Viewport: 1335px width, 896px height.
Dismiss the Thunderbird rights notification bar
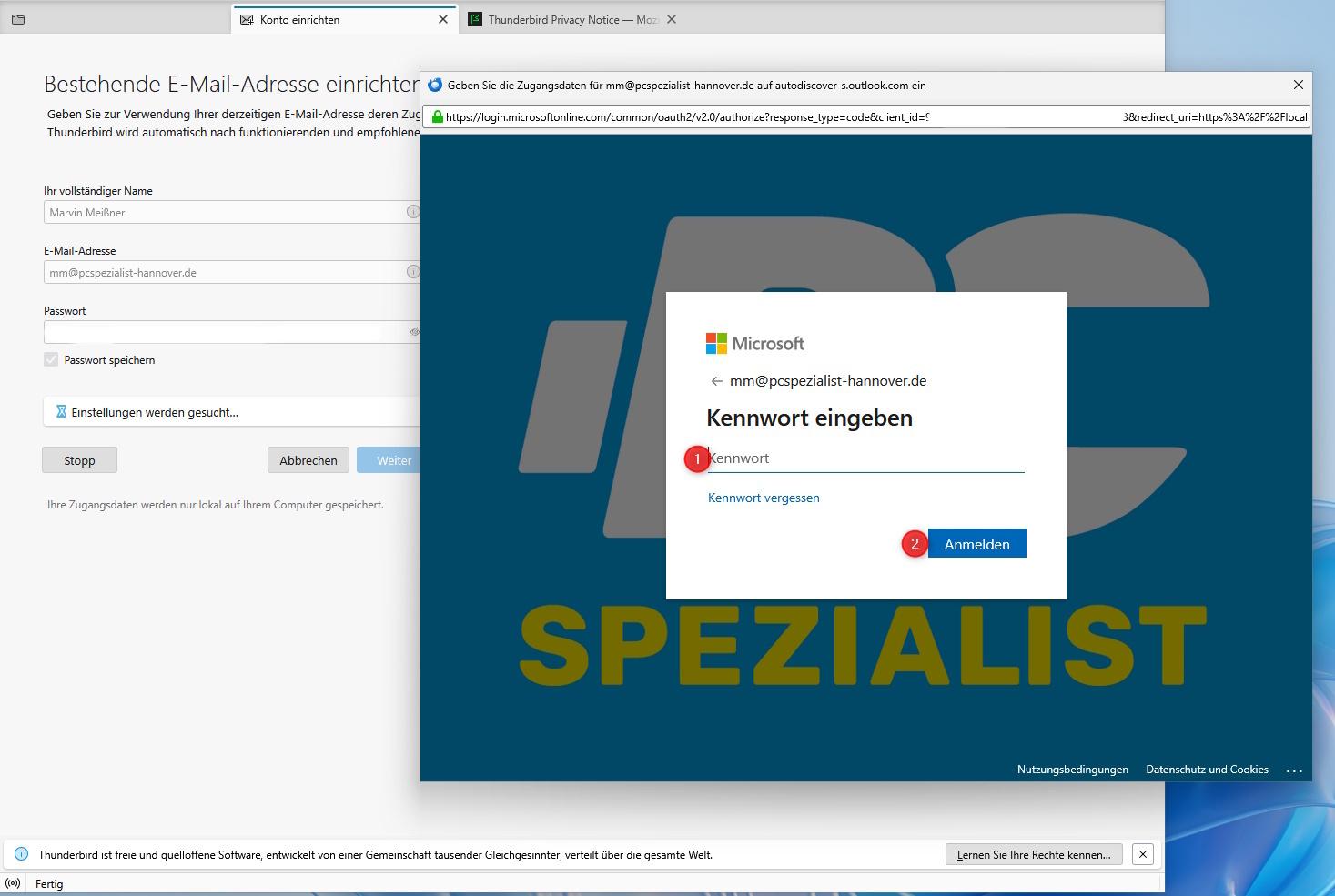(1143, 854)
